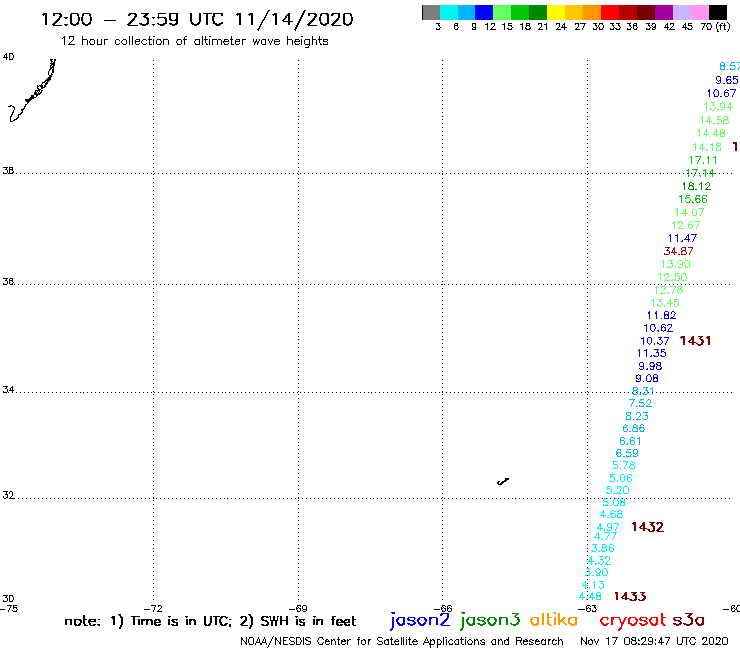Click the 8.23 wave height value

637,416
